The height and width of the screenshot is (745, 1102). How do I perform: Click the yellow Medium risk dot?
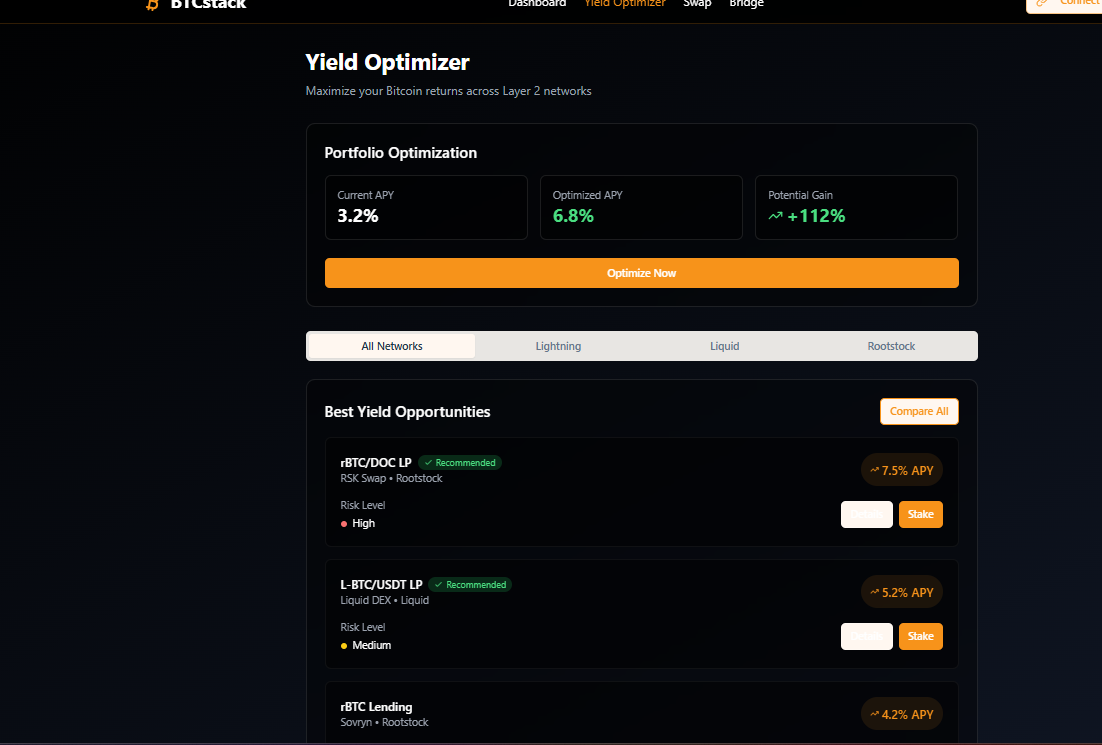point(344,646)
